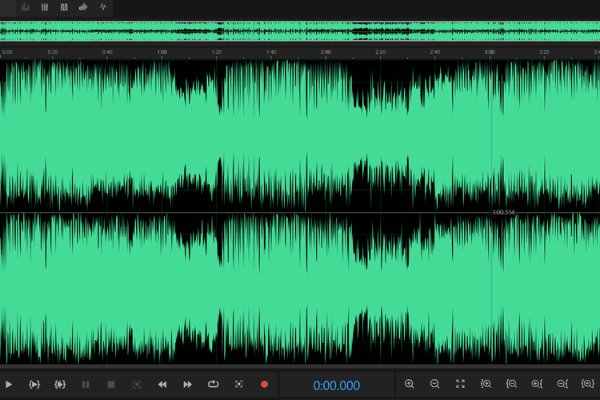The image size is (600, 400).
Task: Click the Stop square button
Action: (111, 384)
